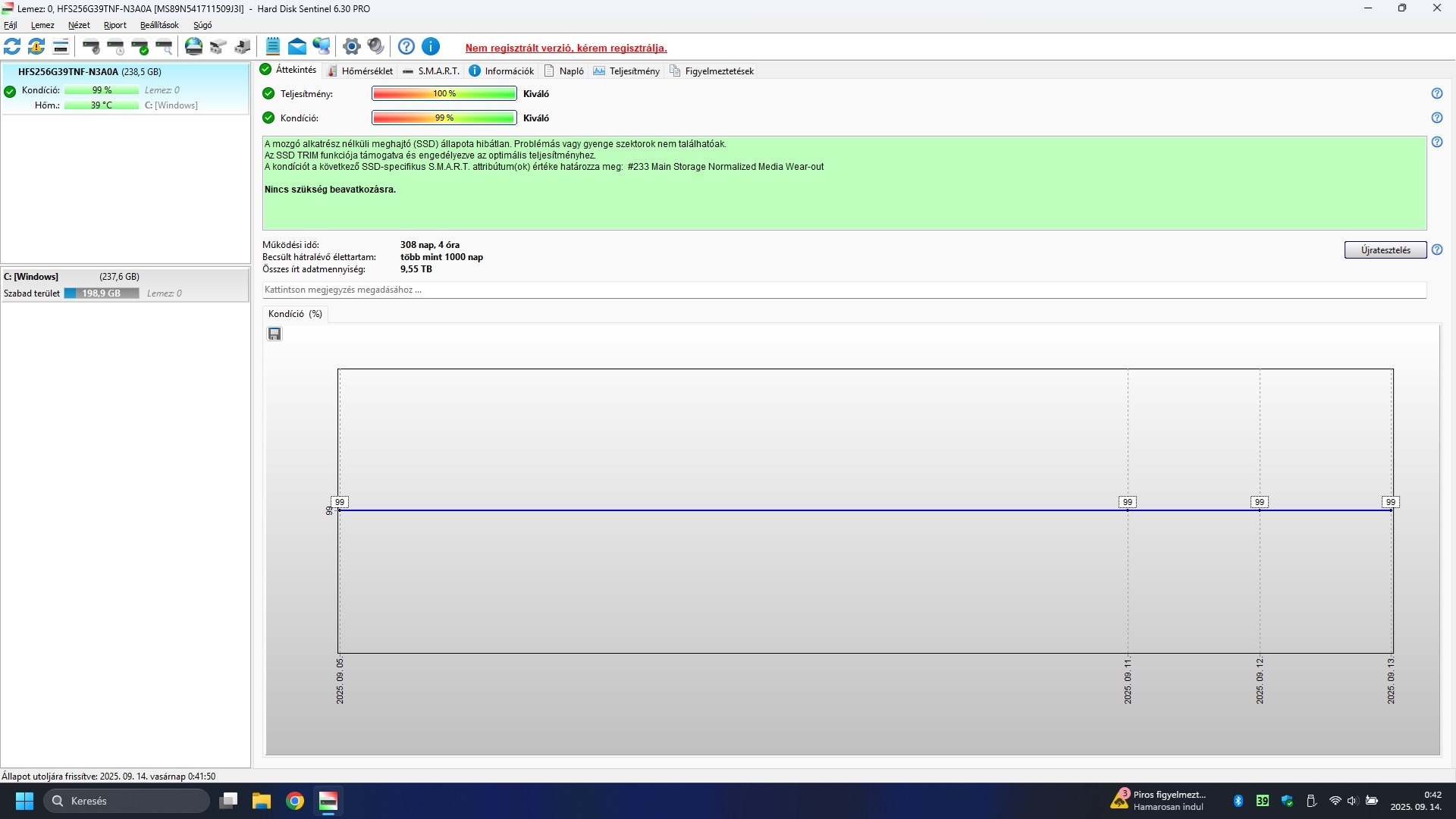Click the comment input field
1456x819 pixels.
point(843,290)
